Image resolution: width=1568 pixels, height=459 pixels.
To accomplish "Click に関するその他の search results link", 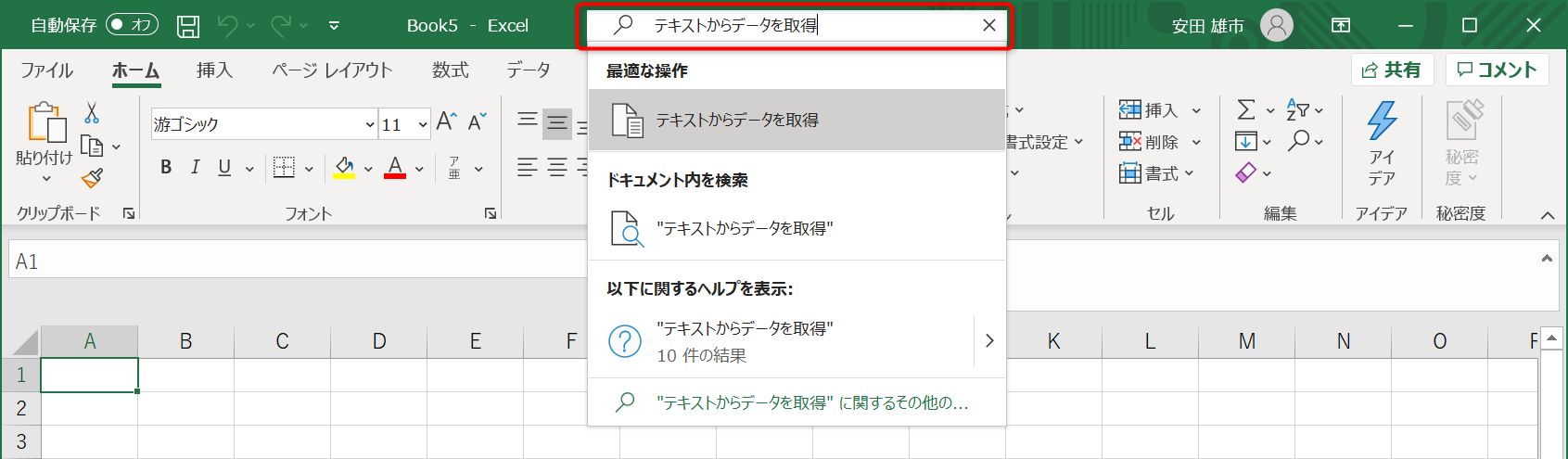I will click(797, 402).
